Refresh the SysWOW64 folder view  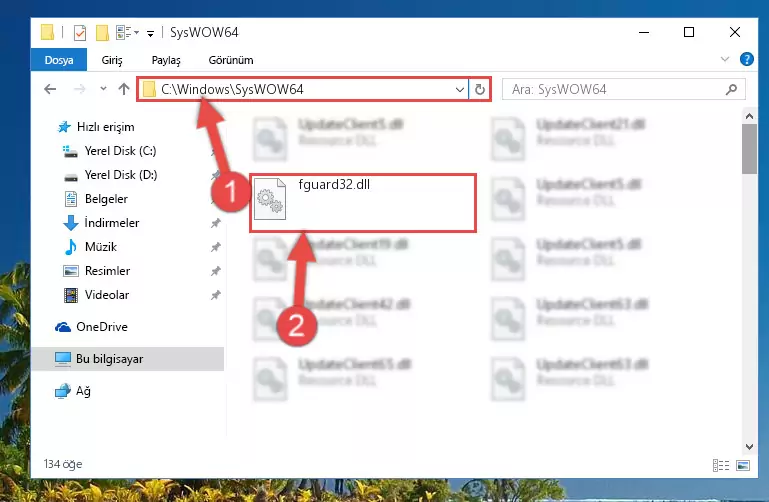point(480,89)
